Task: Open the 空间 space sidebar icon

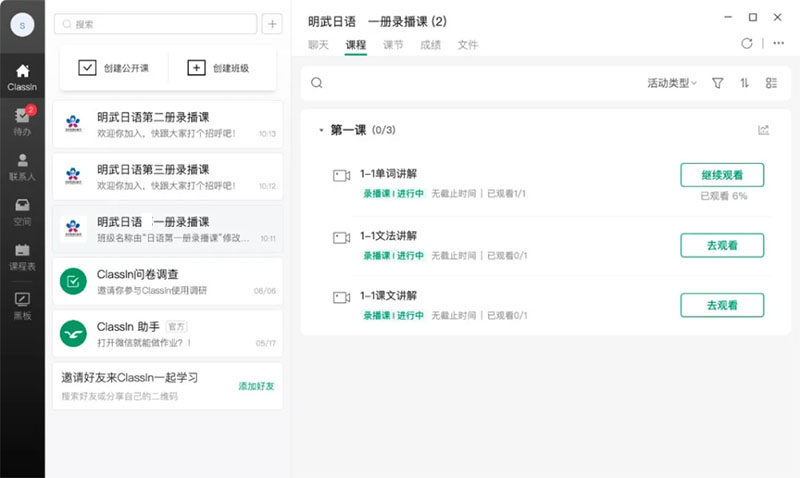Action: click(22, 211)
